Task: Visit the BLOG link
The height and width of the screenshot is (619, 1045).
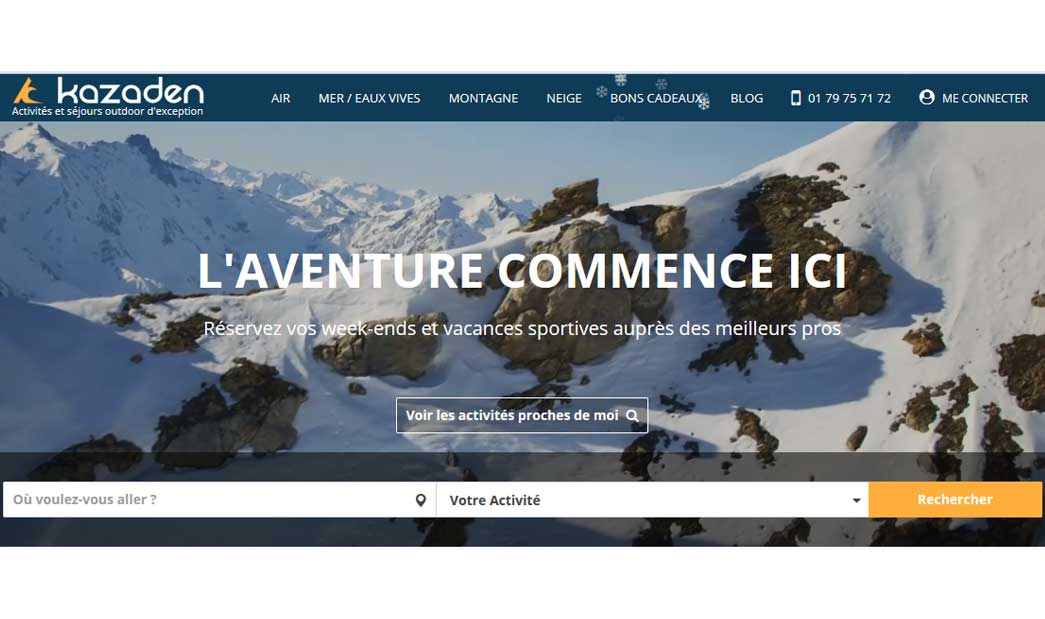Action: pos(746,98)
